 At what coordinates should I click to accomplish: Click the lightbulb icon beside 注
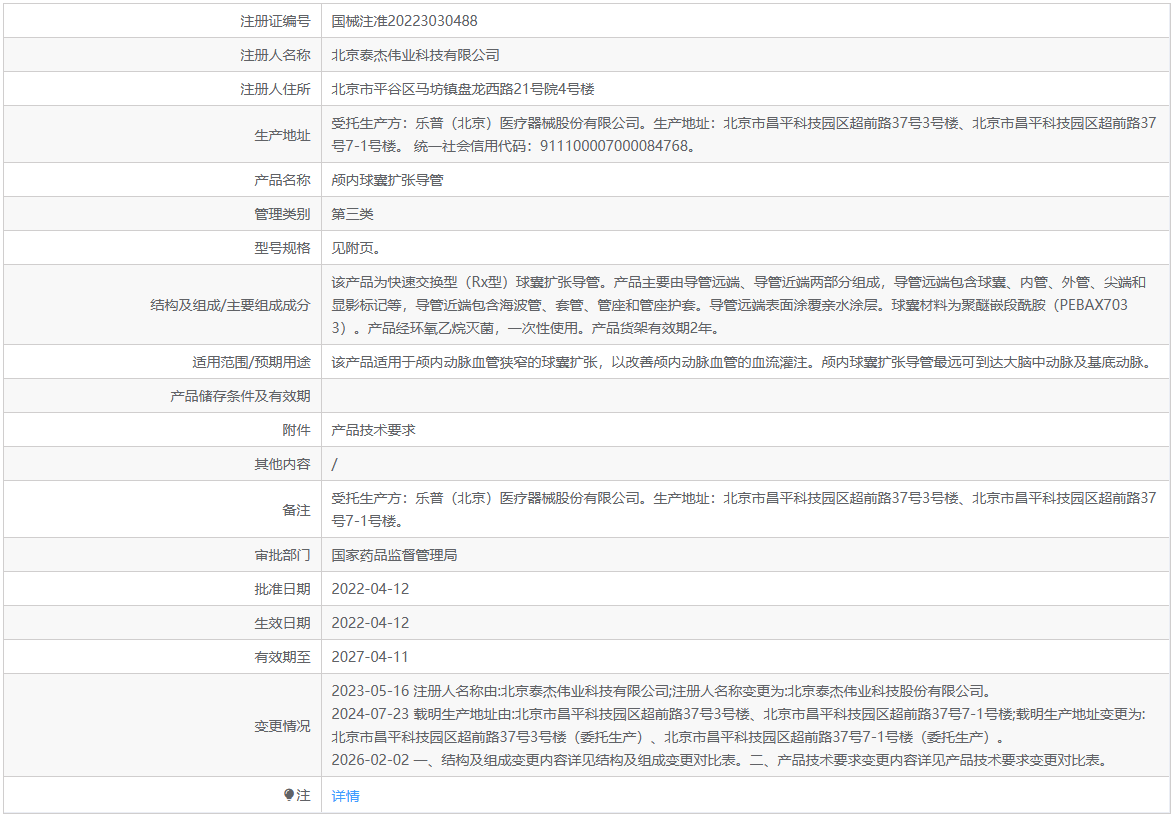(x=289, y=795)
